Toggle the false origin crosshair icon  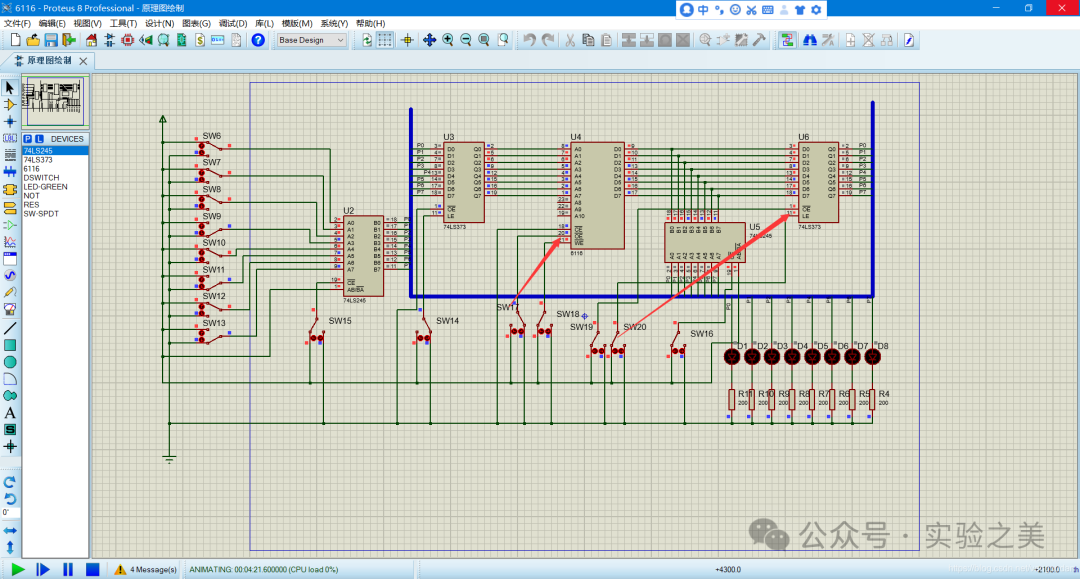[407, 41]
